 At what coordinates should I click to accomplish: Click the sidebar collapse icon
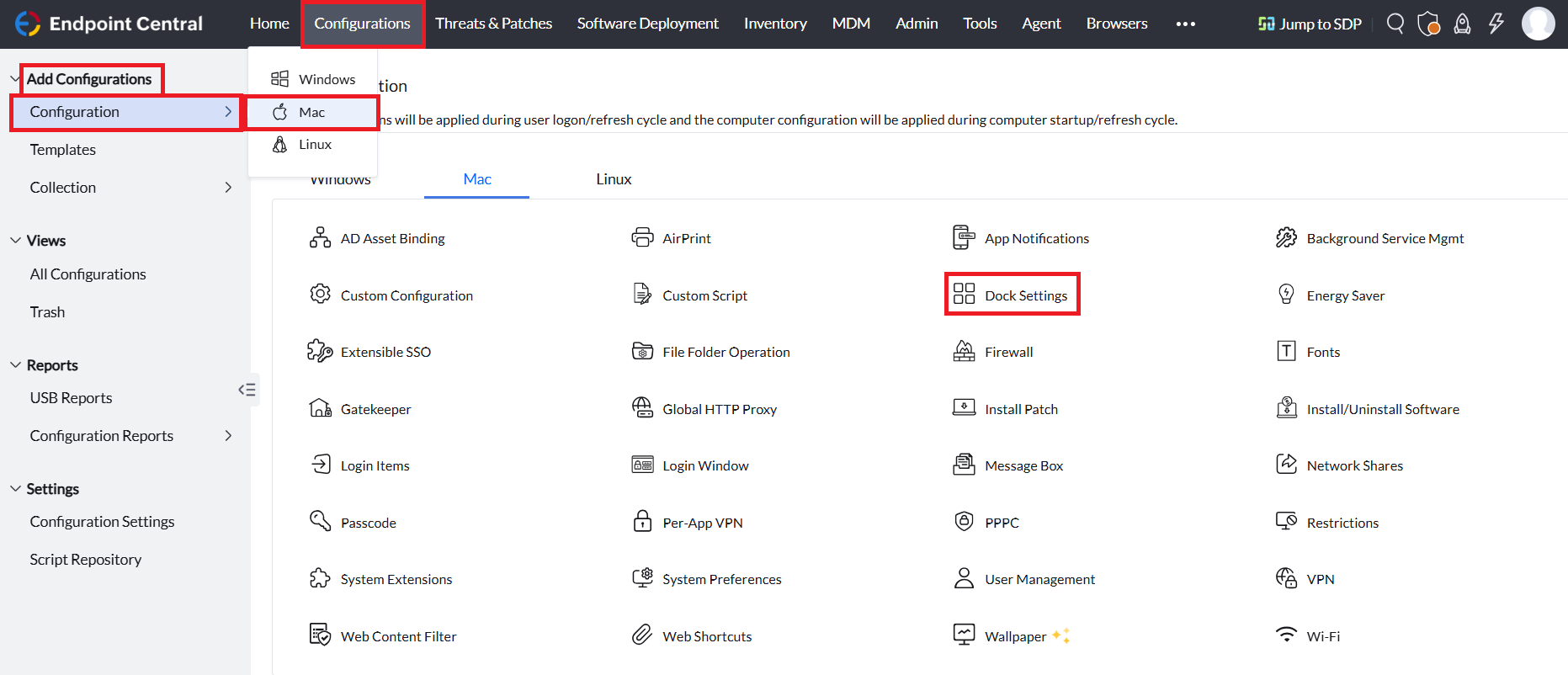(x=247, y=390)
